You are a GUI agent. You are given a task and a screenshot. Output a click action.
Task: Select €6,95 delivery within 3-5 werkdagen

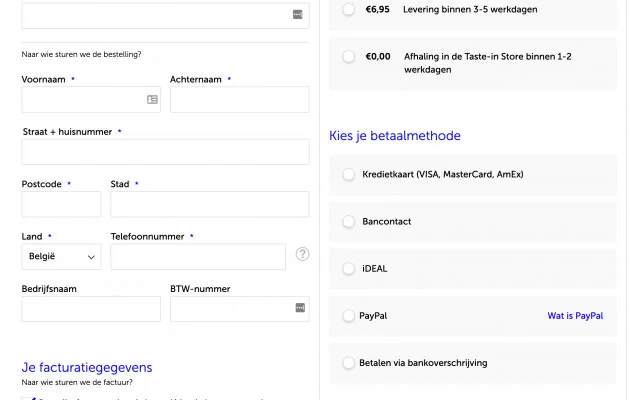click(x=349, y=9)
